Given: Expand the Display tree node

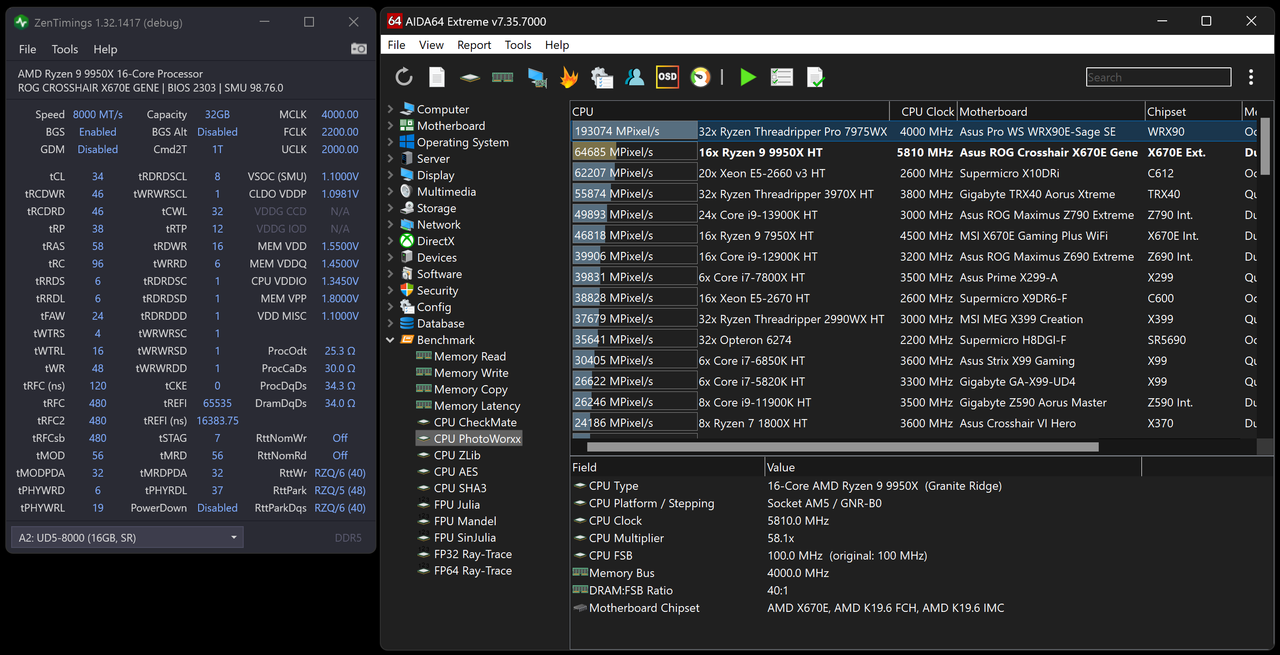Looking at the screenshot, I should coord(390,175).
